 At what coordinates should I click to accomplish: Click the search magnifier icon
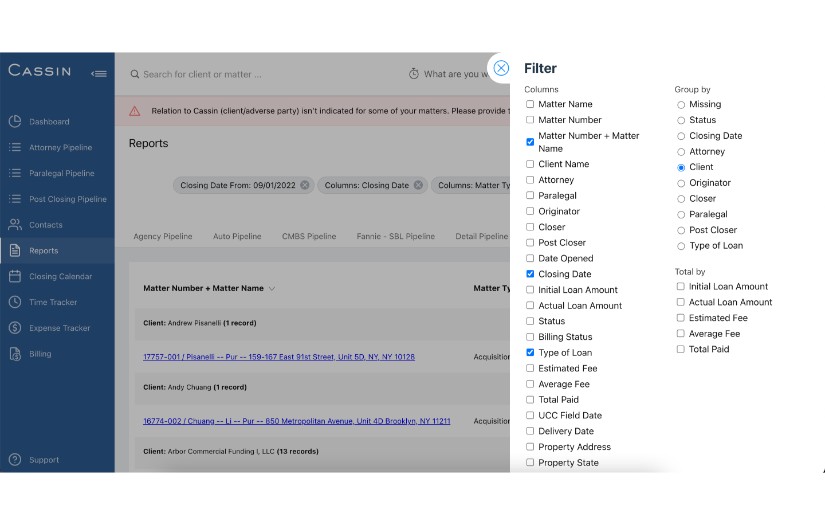click(135, 74)
